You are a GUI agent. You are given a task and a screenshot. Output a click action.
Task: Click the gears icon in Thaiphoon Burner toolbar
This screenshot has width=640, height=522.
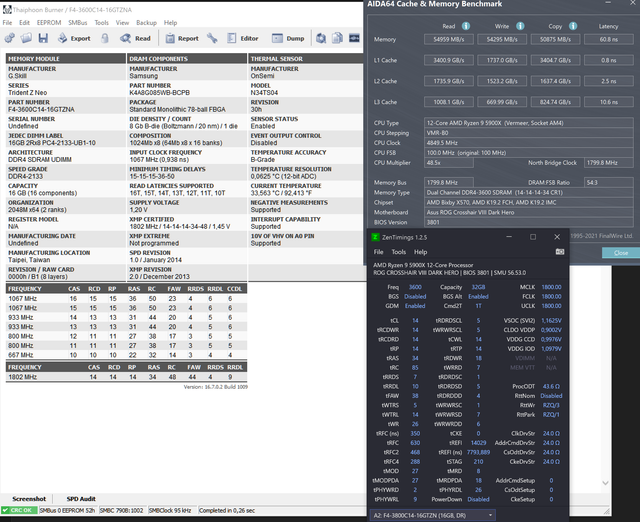[x=10, y=38]
